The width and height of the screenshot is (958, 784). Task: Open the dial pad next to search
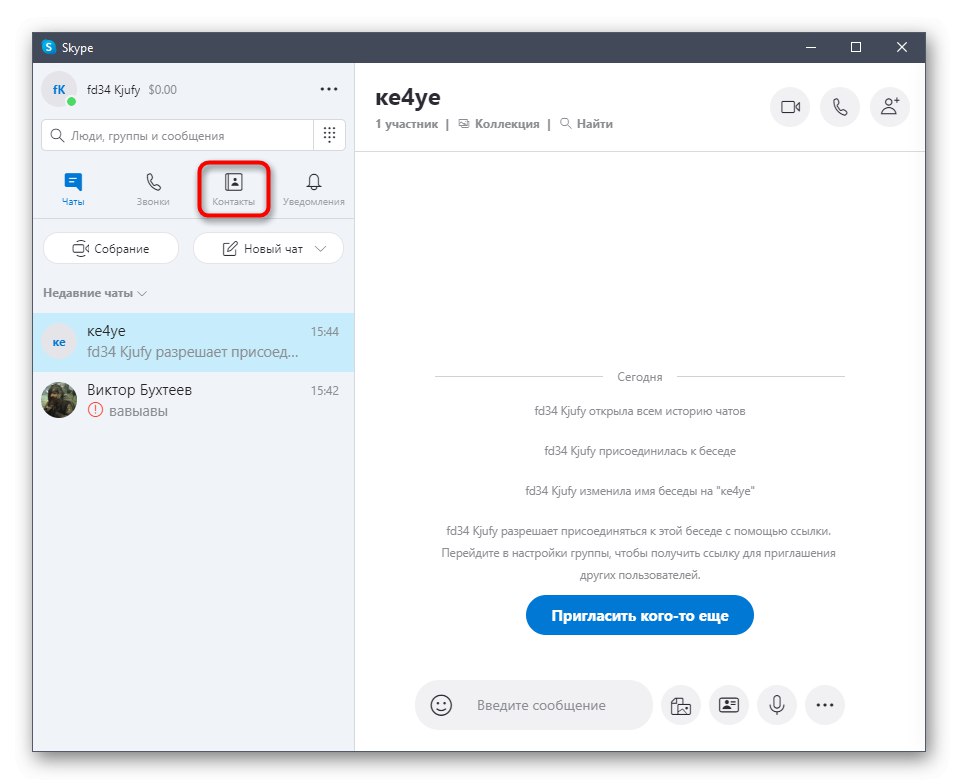coord(329,134)
